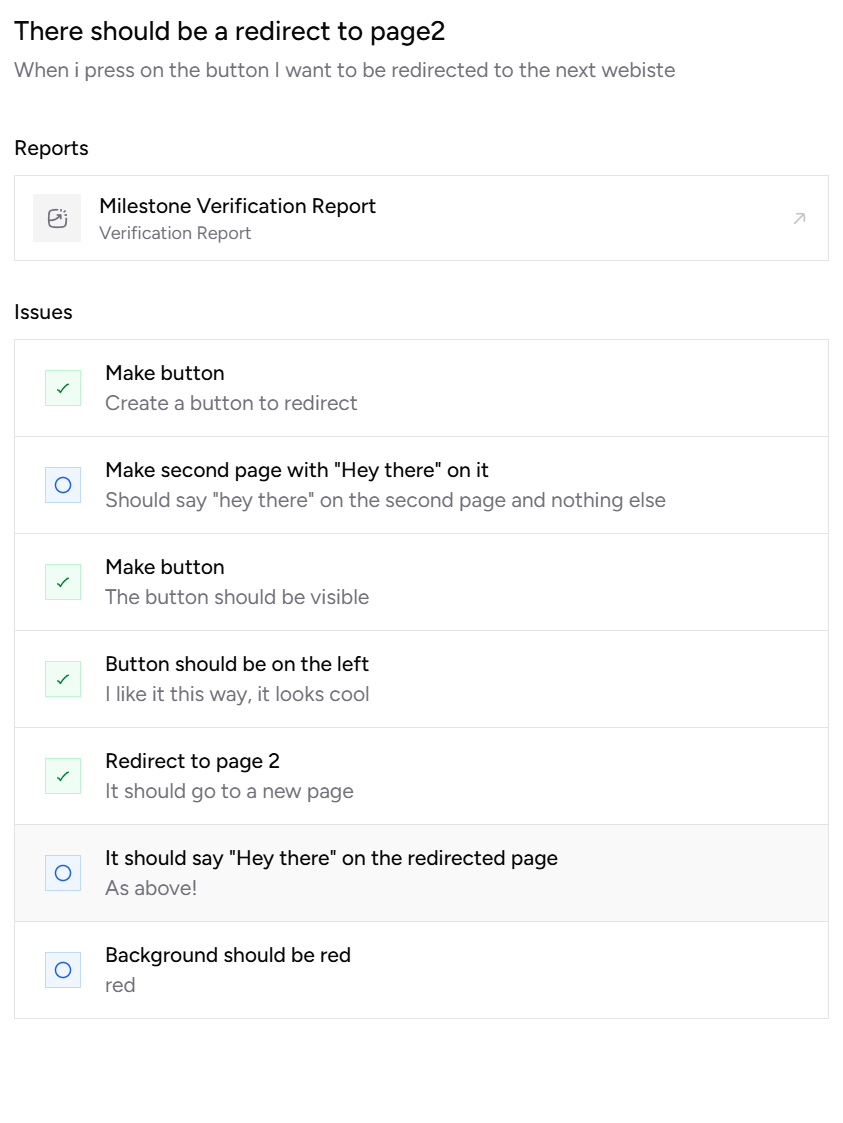The image size is (843, 1123).
Task: Click the "Reports" section heading
Action: [51, 148]
